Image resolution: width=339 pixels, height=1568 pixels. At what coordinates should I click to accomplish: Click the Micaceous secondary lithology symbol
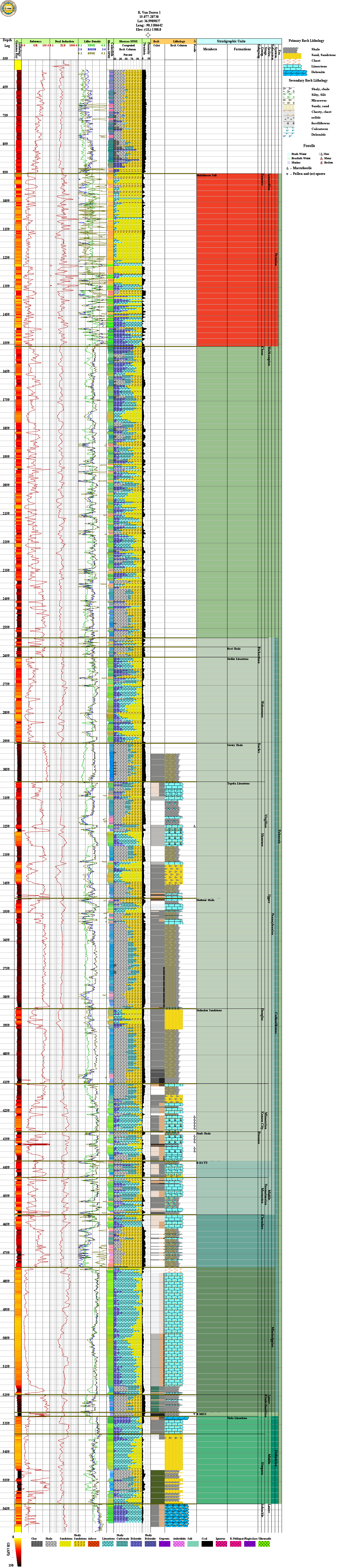click(x=288, y=102)
